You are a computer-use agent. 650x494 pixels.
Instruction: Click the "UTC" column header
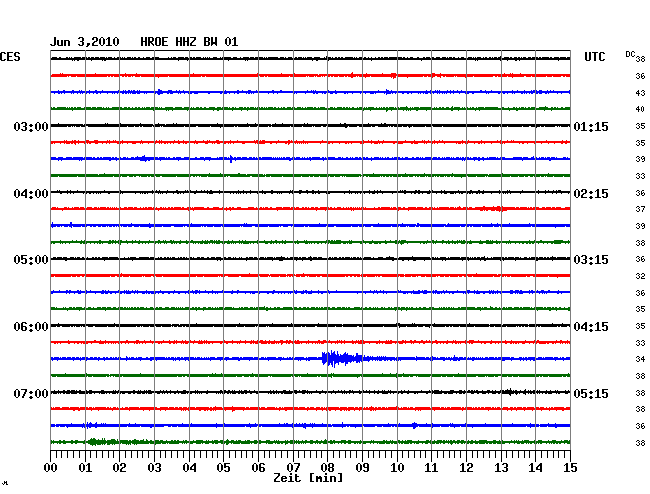594,57
